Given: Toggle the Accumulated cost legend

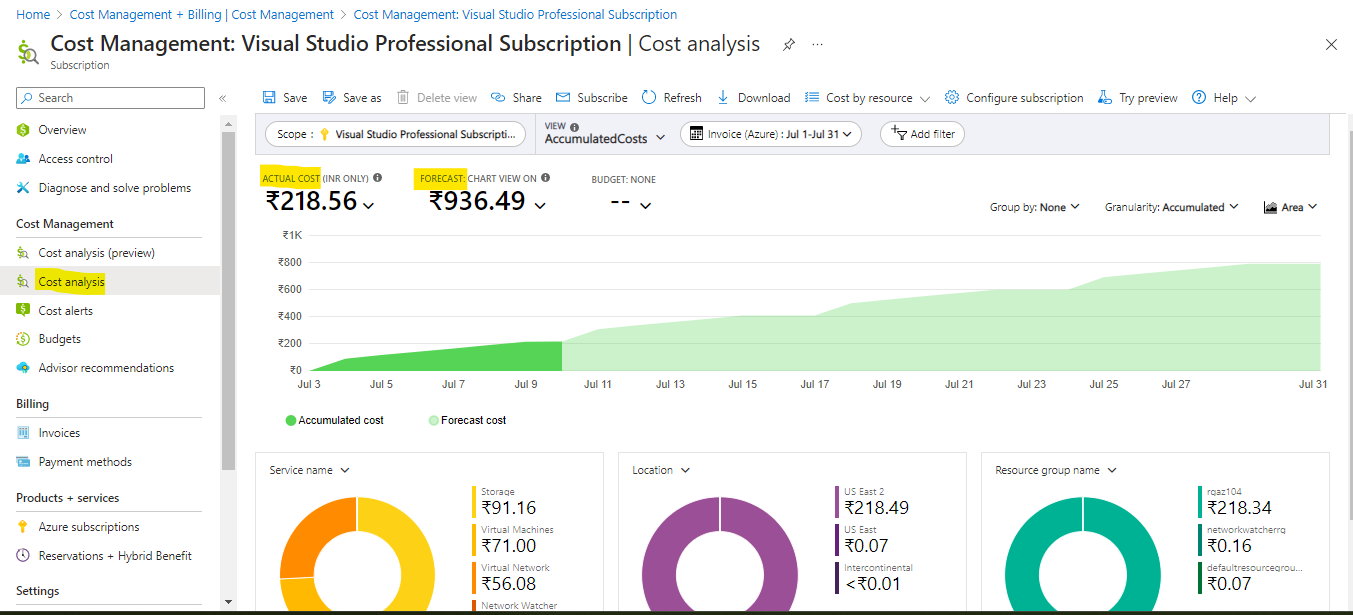Looking at the screenshot, I should click(334, 420).
